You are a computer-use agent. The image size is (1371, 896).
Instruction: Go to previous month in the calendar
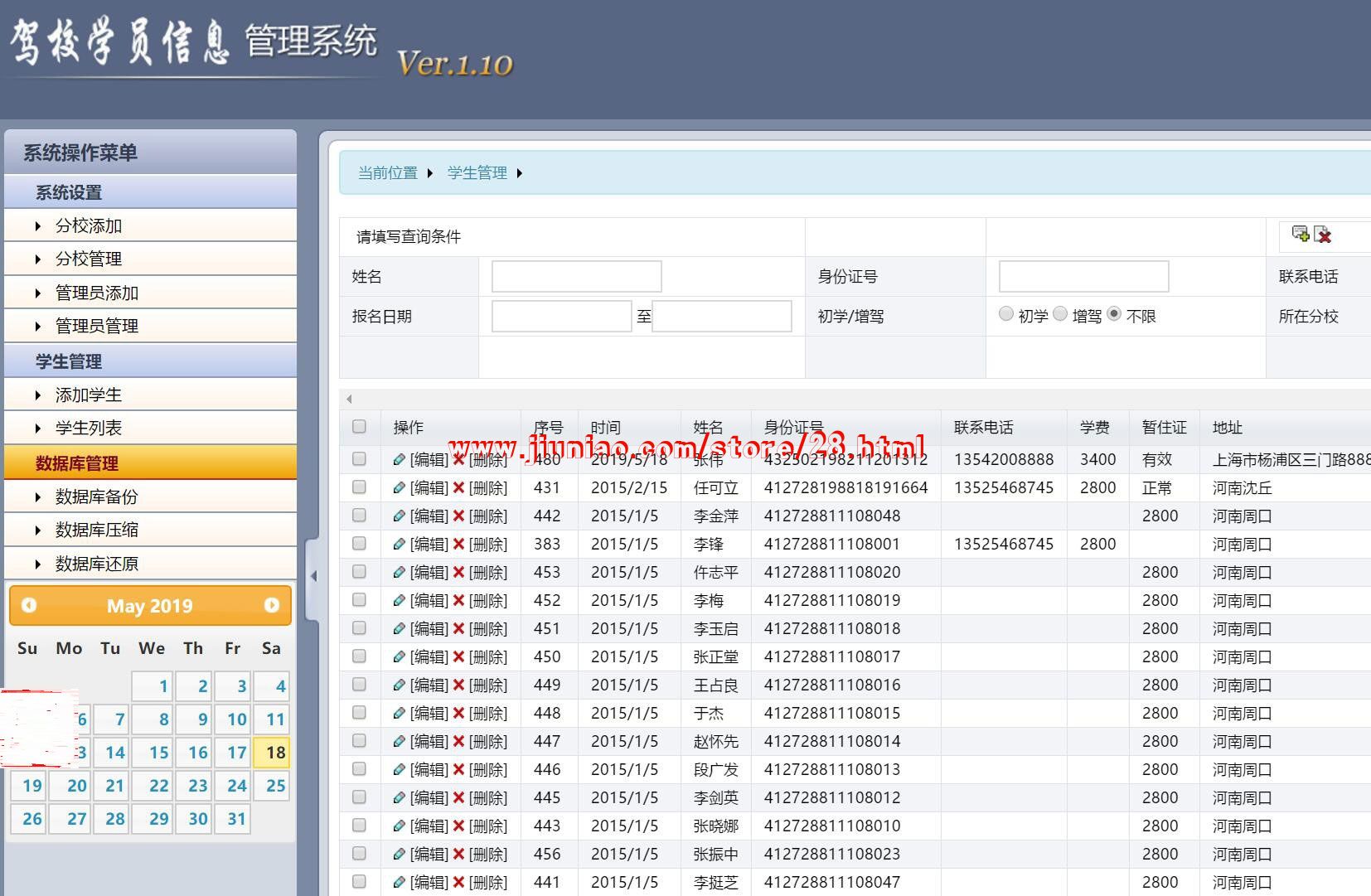(x=29, y=606)
